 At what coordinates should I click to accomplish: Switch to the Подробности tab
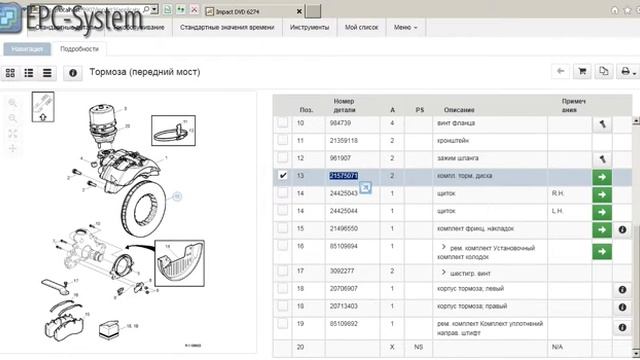(80, 49)
